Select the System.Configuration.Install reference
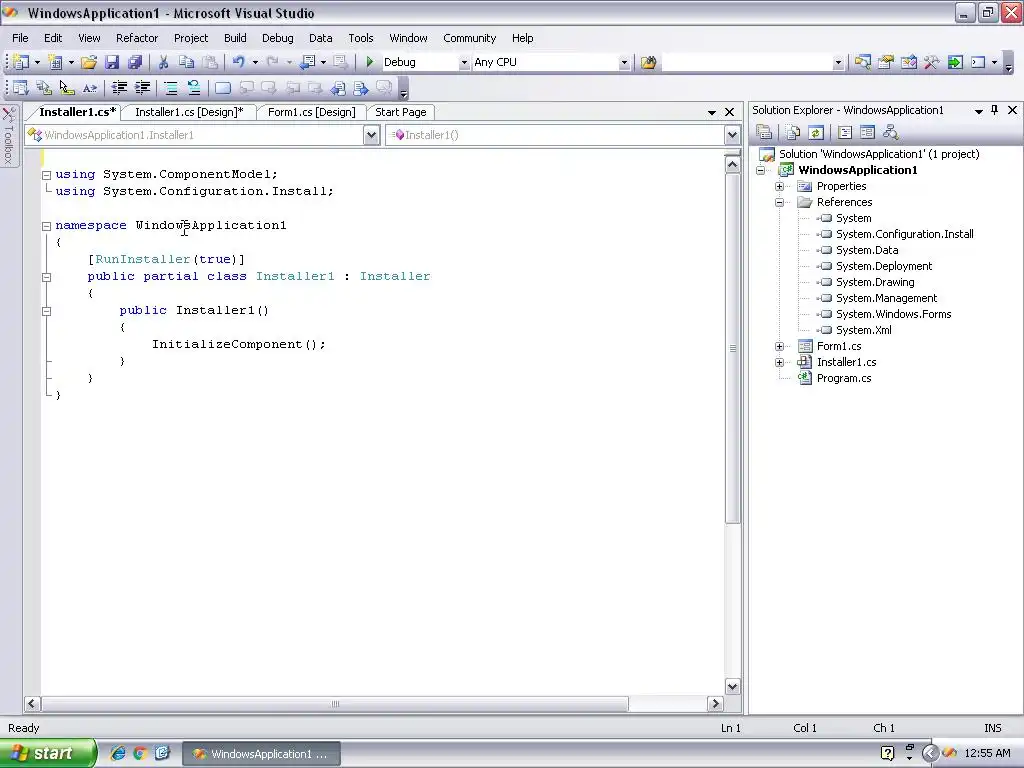 (904, 234)
